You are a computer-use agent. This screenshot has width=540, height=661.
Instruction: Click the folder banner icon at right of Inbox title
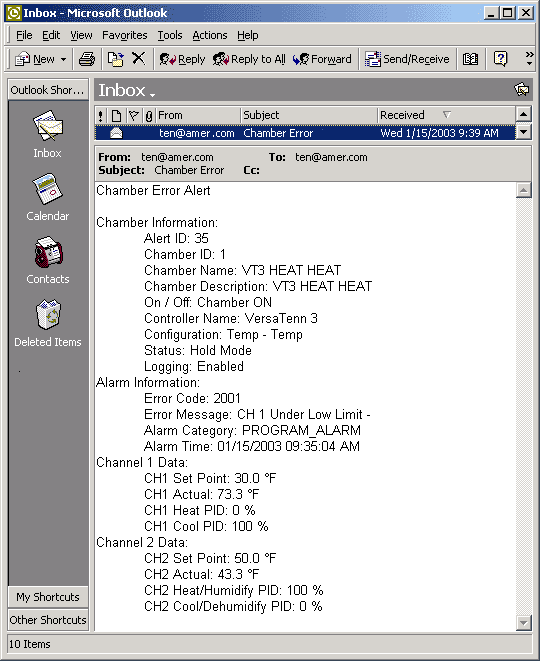pyautogui.click(x=521, y=89)
